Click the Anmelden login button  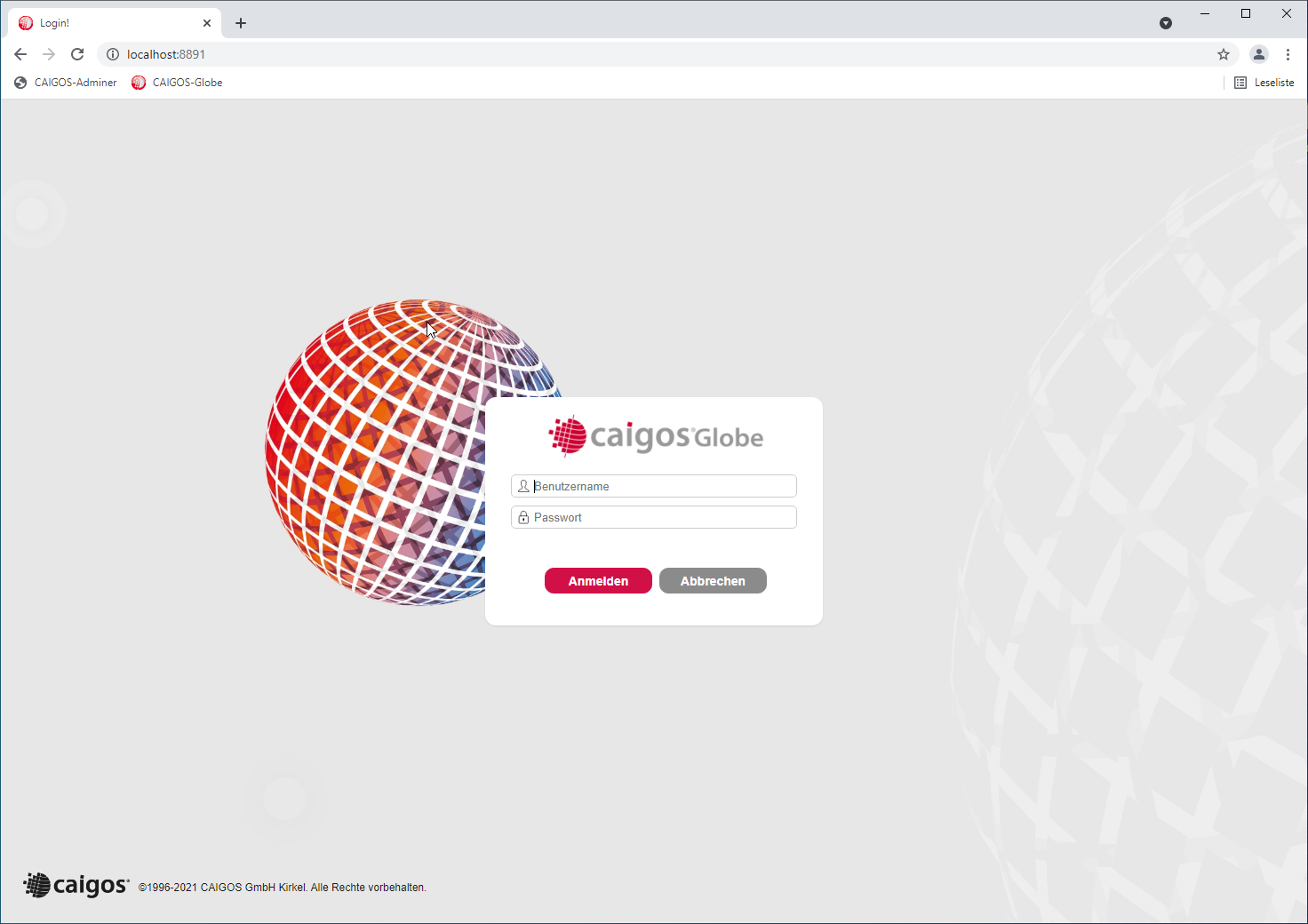point(598,581)
